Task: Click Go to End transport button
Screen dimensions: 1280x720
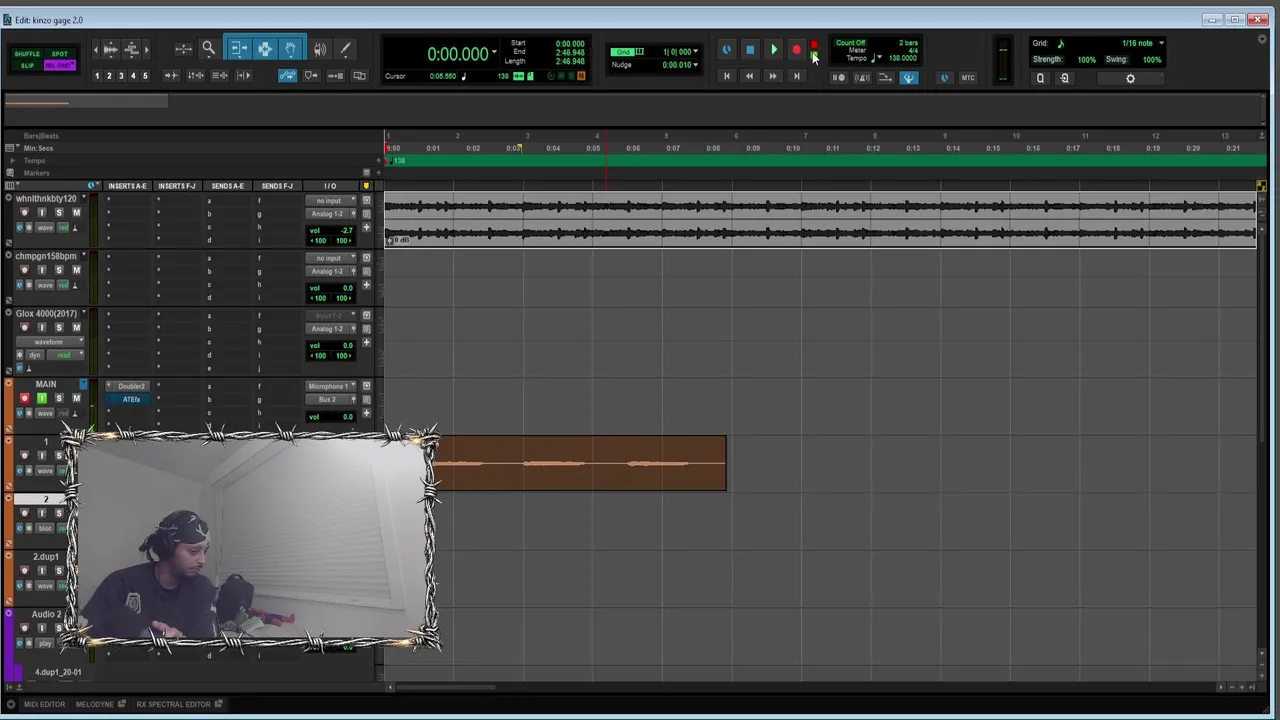Action: 796,76
